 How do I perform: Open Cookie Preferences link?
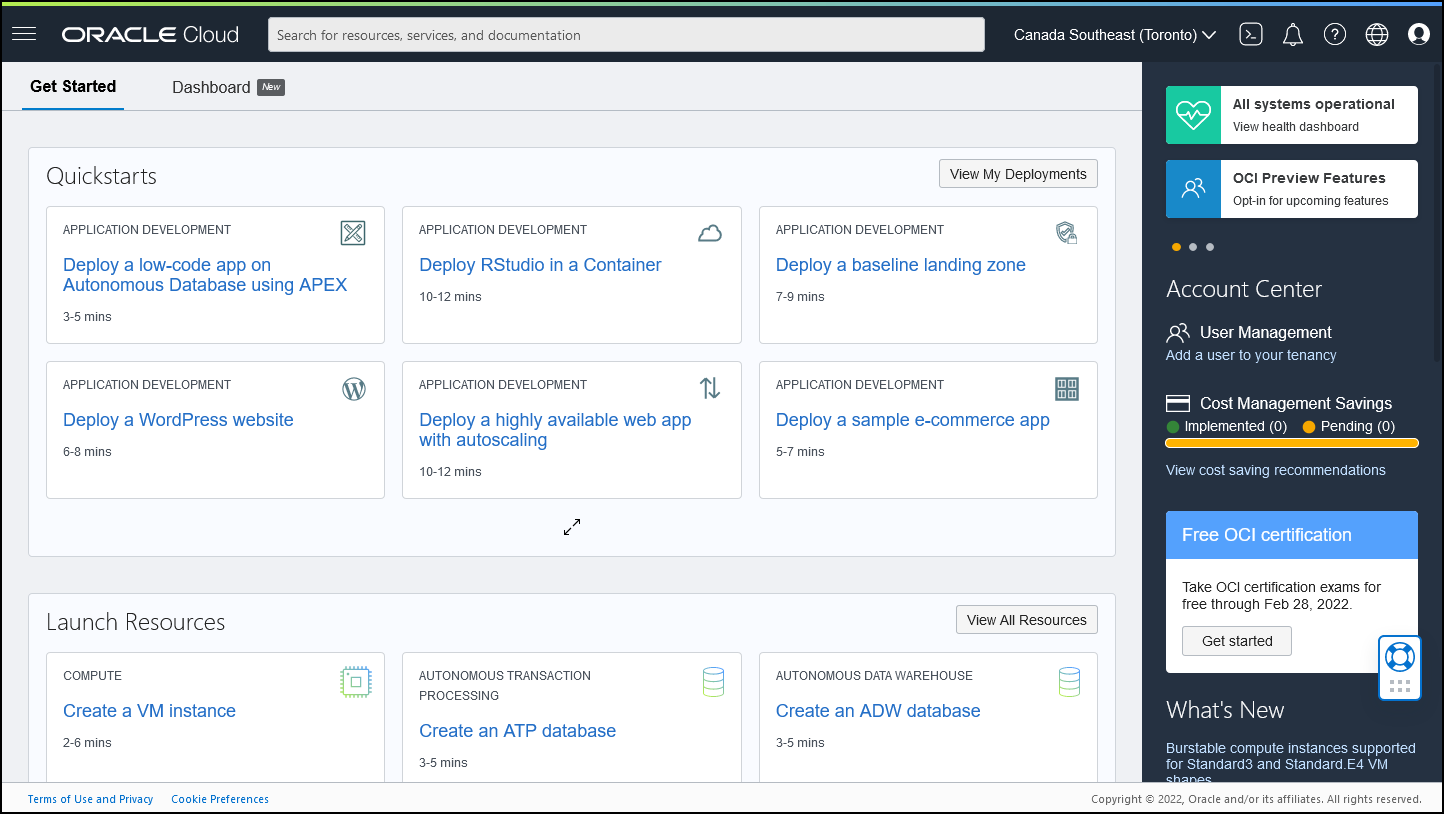pos(219,799)
